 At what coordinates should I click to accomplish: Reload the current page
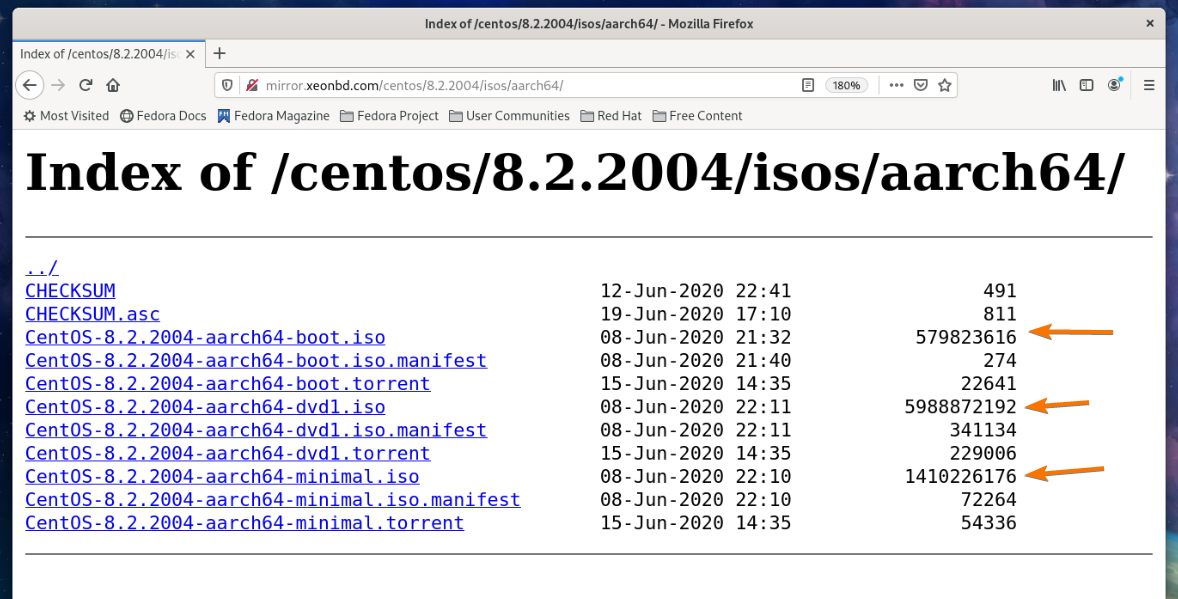tap(86, 85)
